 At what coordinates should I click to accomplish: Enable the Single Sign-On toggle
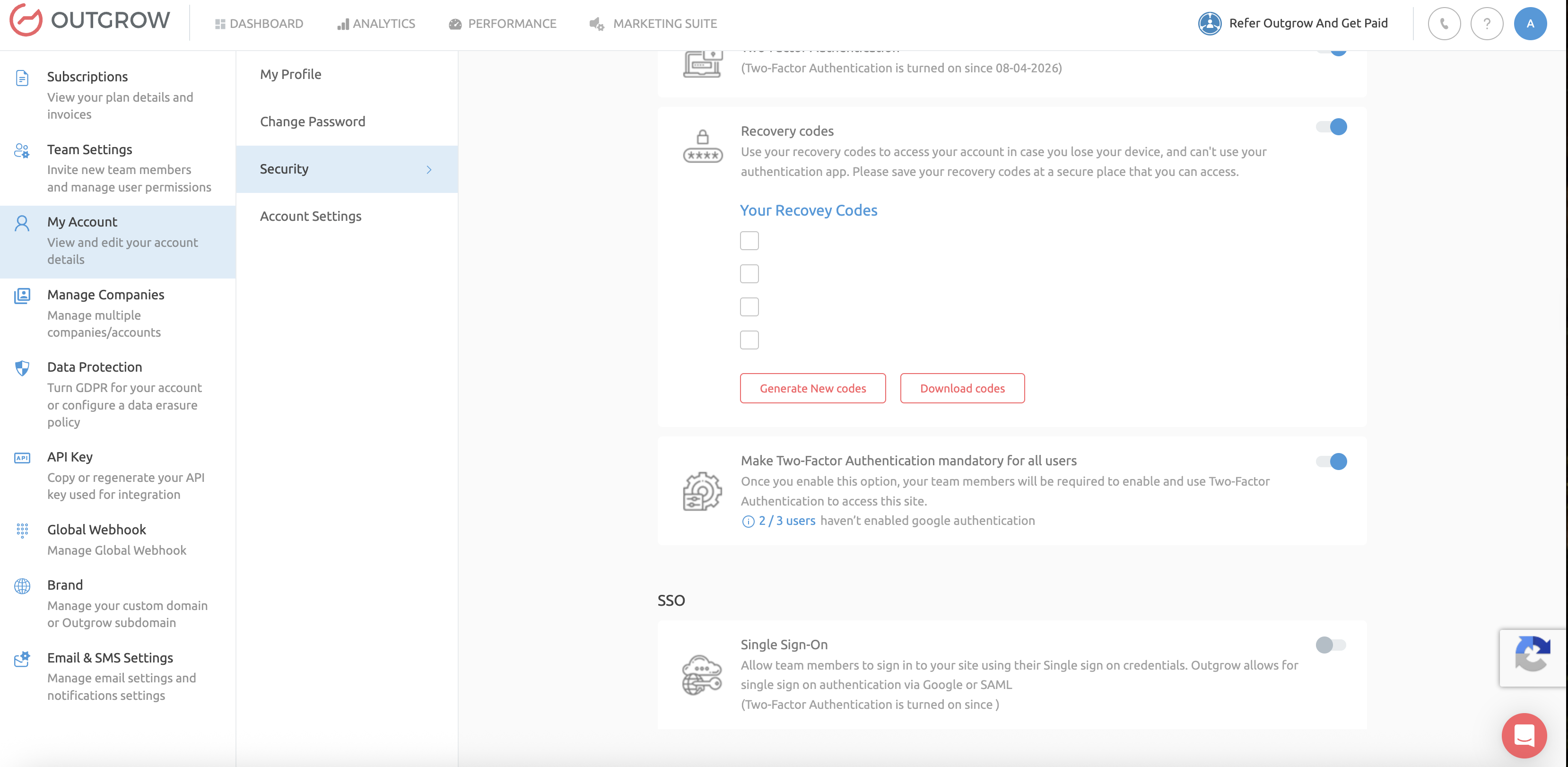[x=1331, y=645]
